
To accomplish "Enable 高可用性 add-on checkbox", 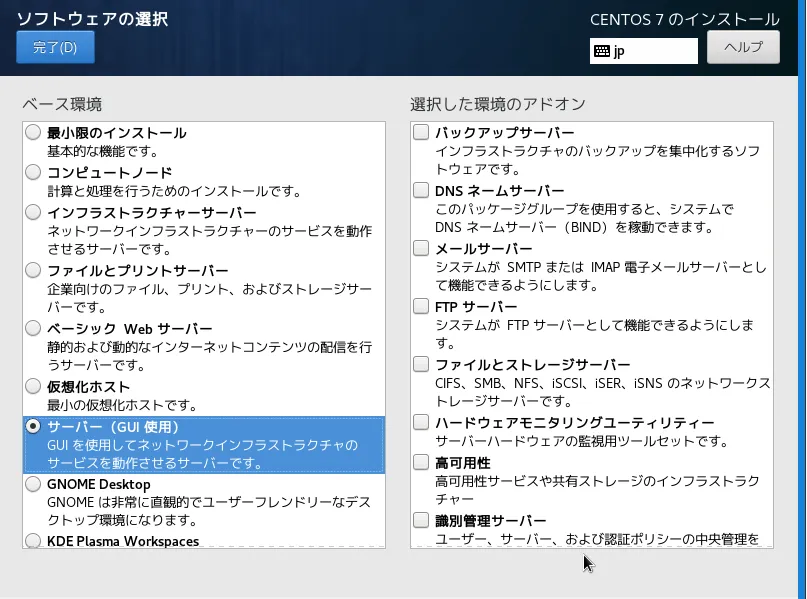I will click(x=421, y=462).
